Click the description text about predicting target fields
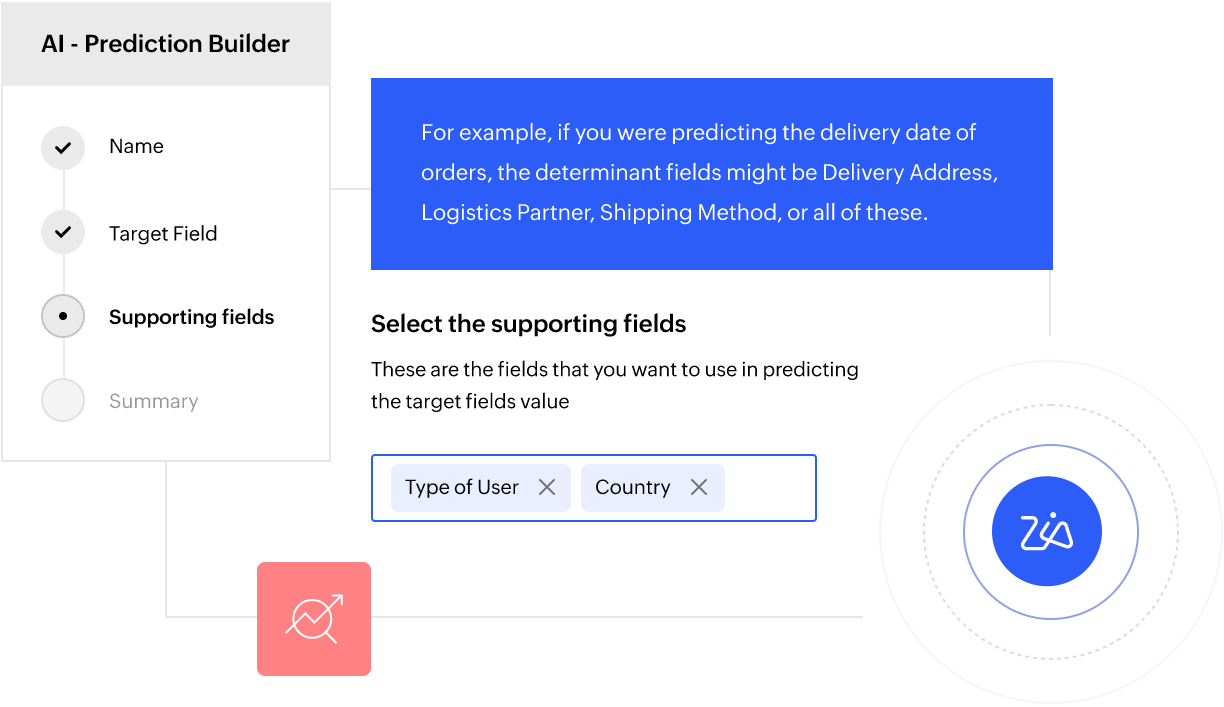Screen dimensions: 1224x707 pos(614,385)
